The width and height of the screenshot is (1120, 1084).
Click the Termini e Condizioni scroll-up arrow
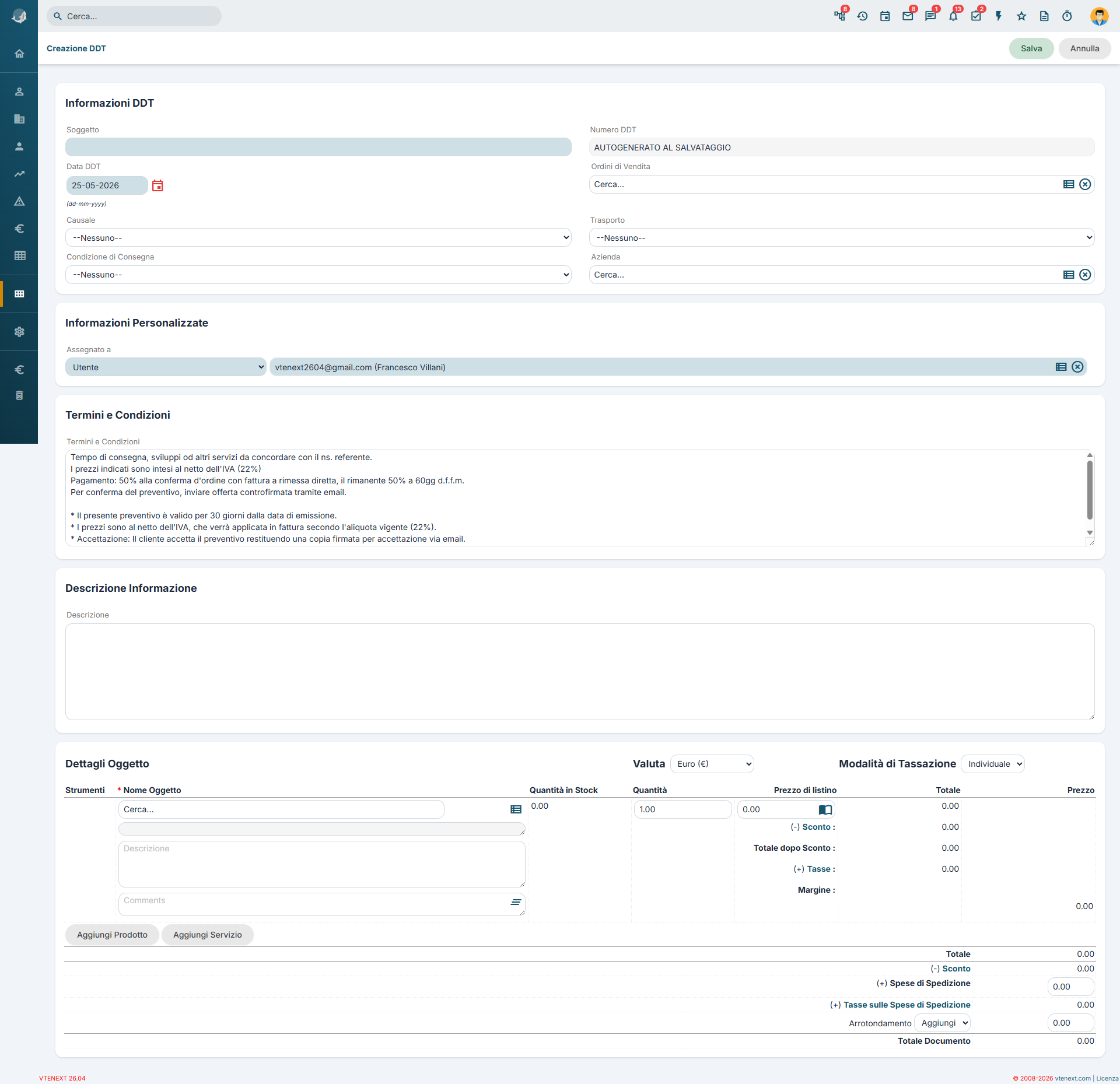[1090, 455]
